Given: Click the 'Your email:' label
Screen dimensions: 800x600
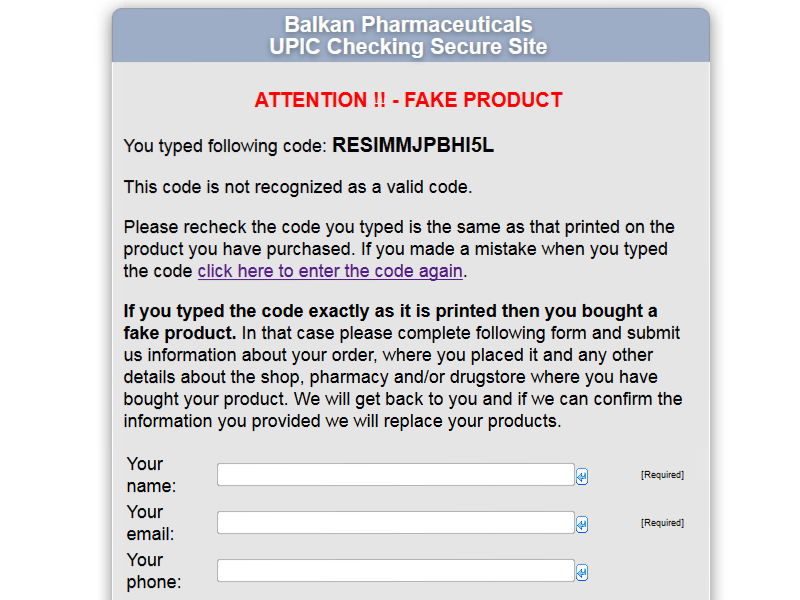Looking at the screenshot, I should 151,523.
